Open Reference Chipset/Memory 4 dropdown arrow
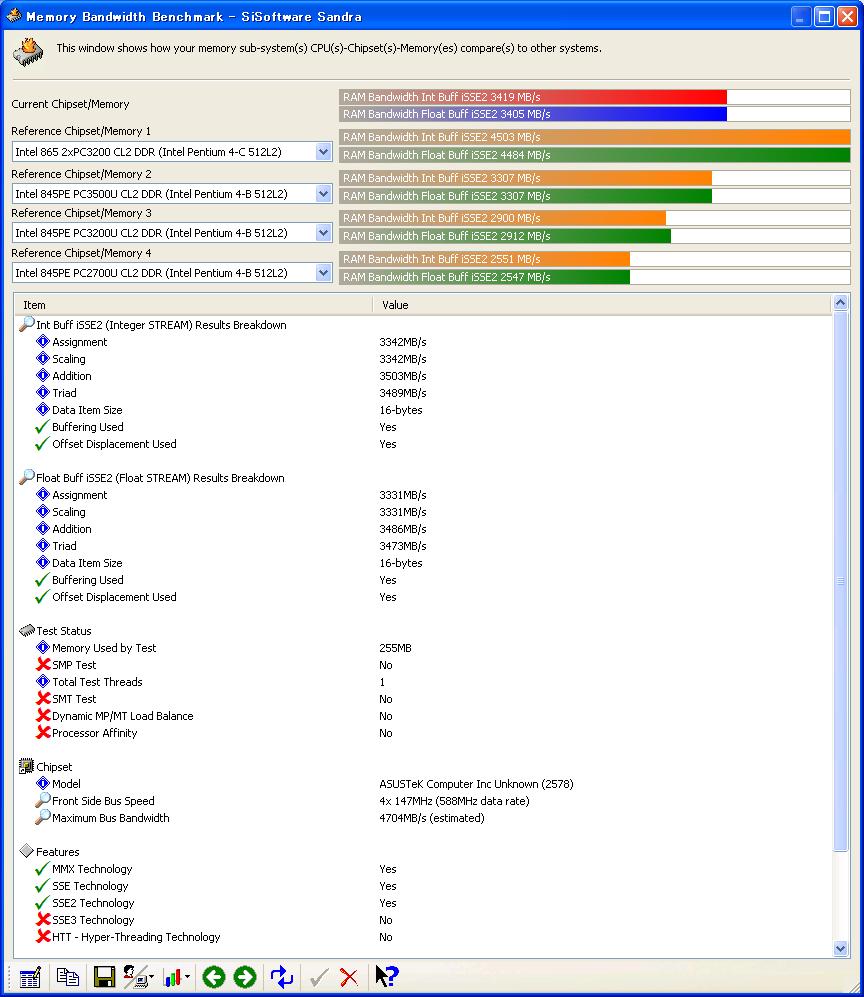 click(323, 273)
